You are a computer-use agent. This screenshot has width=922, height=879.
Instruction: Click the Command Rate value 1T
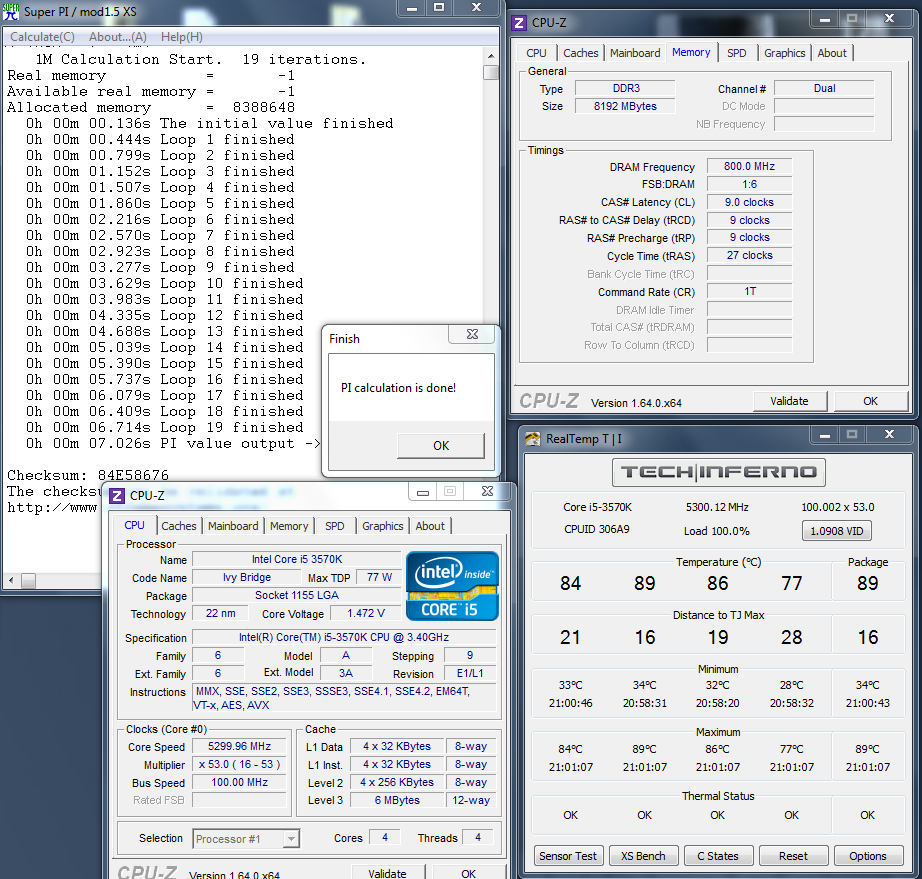[x=749, y=292]
